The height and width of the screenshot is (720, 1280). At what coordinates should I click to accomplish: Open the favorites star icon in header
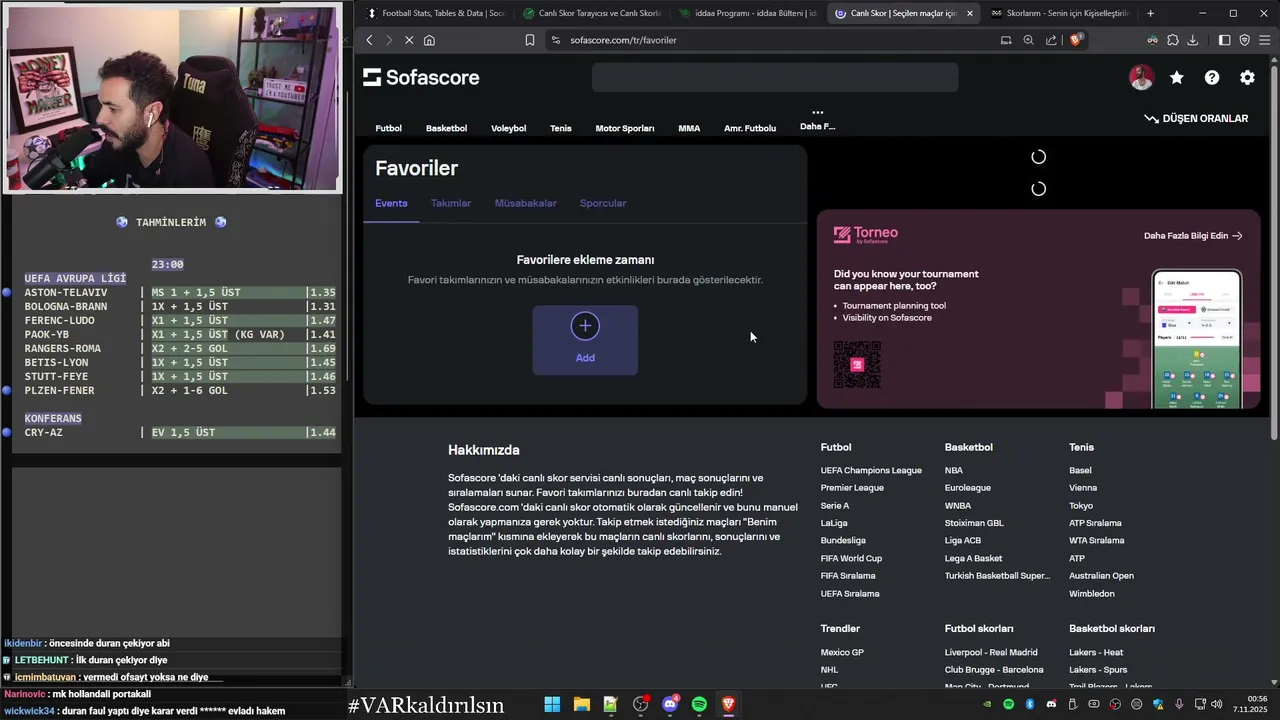(1176, 77)
